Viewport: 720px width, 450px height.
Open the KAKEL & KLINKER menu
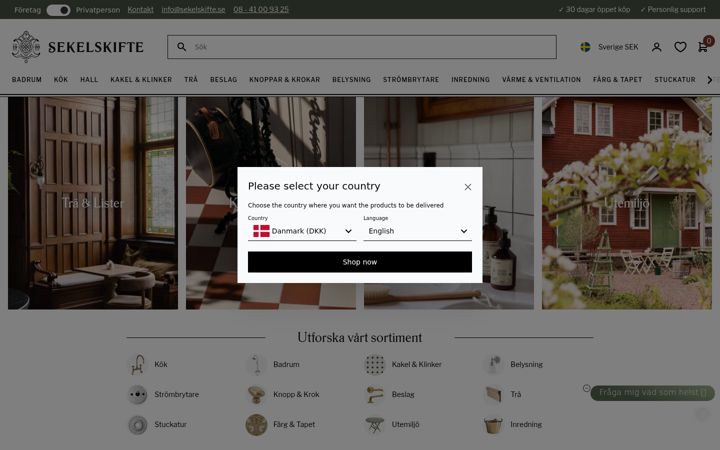(141, 79)
